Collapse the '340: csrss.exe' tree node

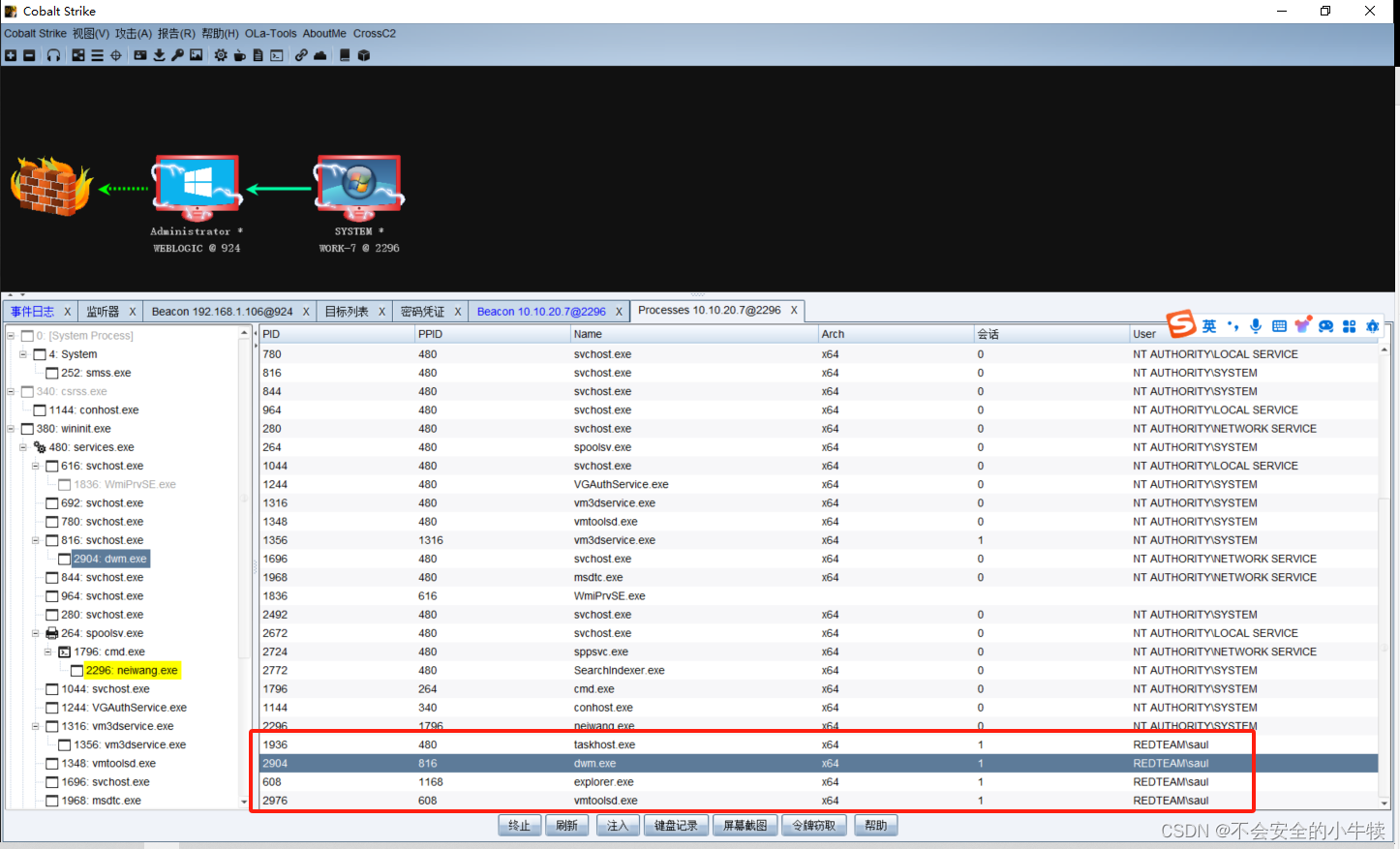pos(11,392)
